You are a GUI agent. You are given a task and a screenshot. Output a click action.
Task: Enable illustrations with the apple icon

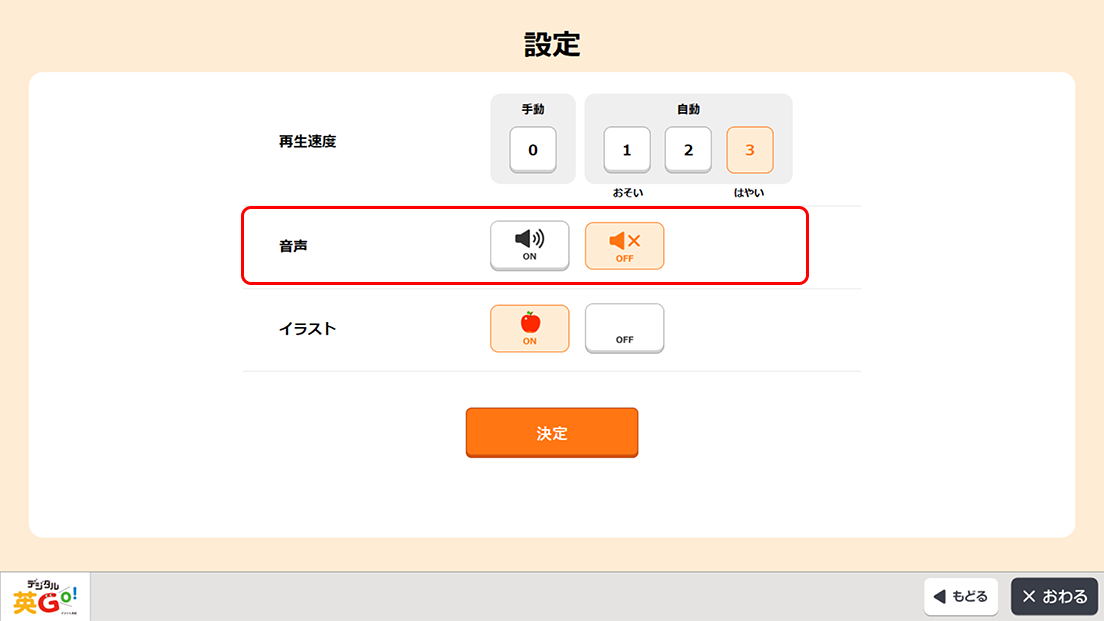(529, 329)
